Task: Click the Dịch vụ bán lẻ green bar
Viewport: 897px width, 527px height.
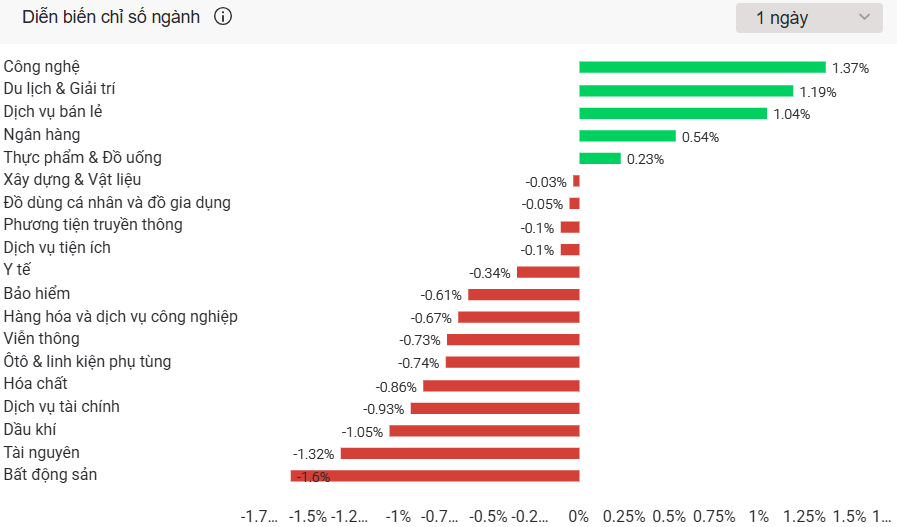Action: pos(673,113)
